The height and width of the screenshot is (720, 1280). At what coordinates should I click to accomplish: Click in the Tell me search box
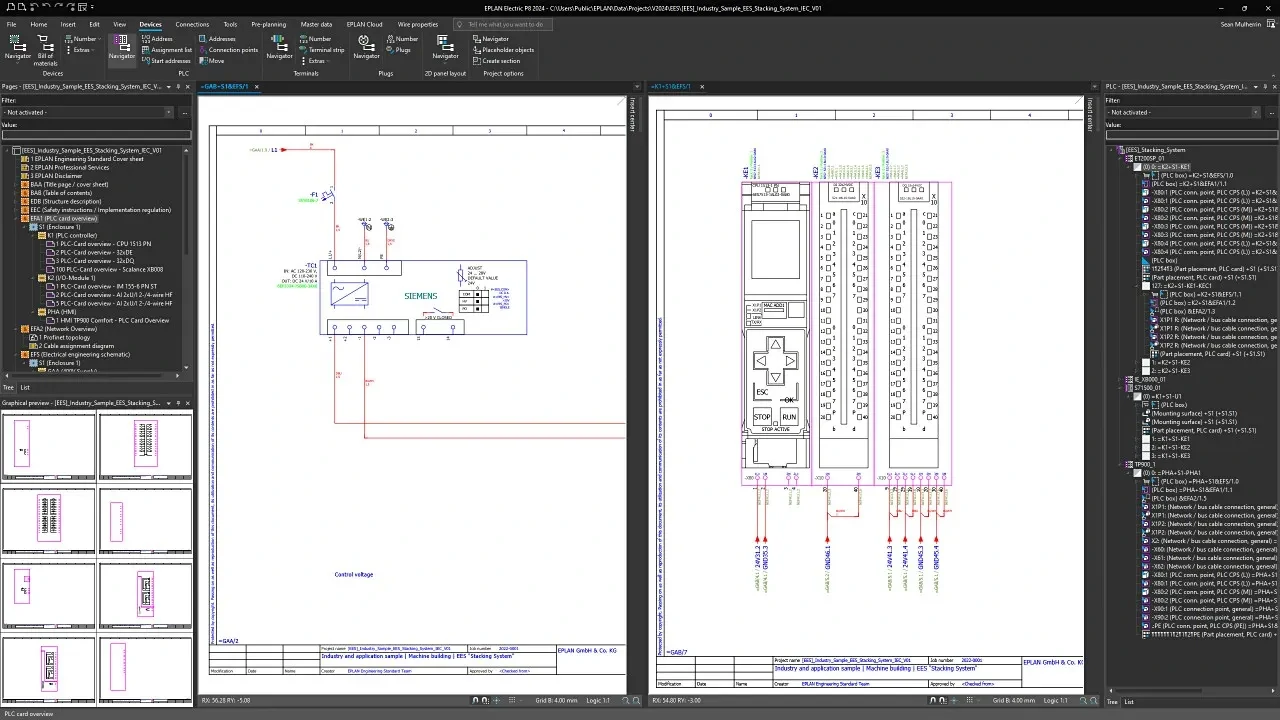click(507, 24)
